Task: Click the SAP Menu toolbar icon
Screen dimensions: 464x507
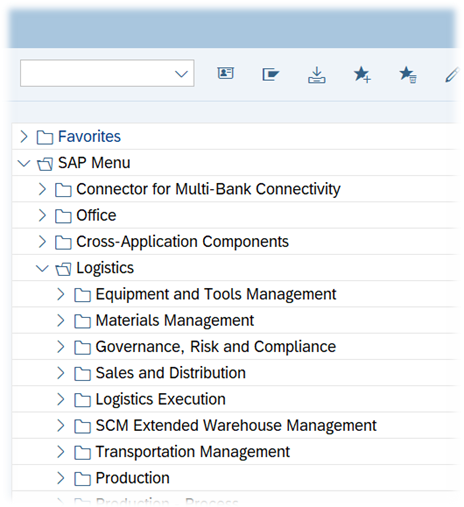Action: tap(270, 74)
